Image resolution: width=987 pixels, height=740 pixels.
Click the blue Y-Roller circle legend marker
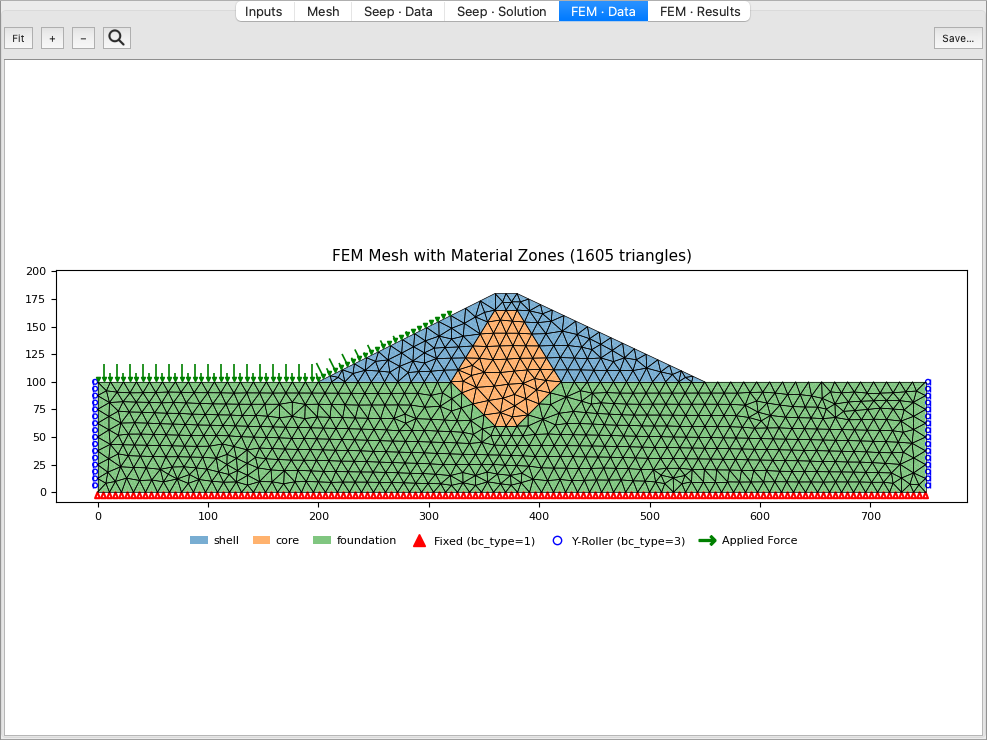click(557, 541)
